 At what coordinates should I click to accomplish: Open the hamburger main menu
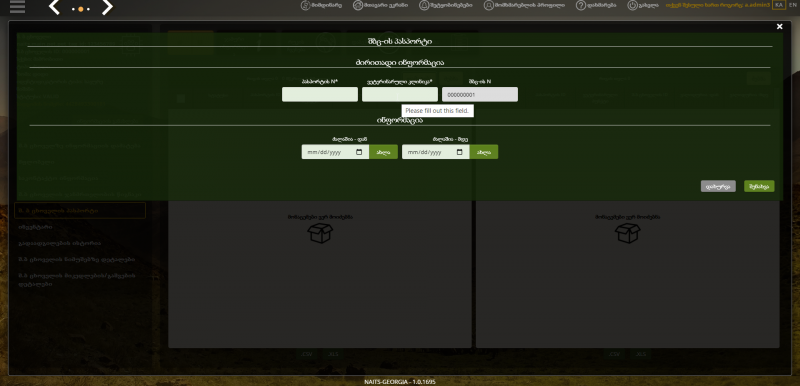click(17, 6)
